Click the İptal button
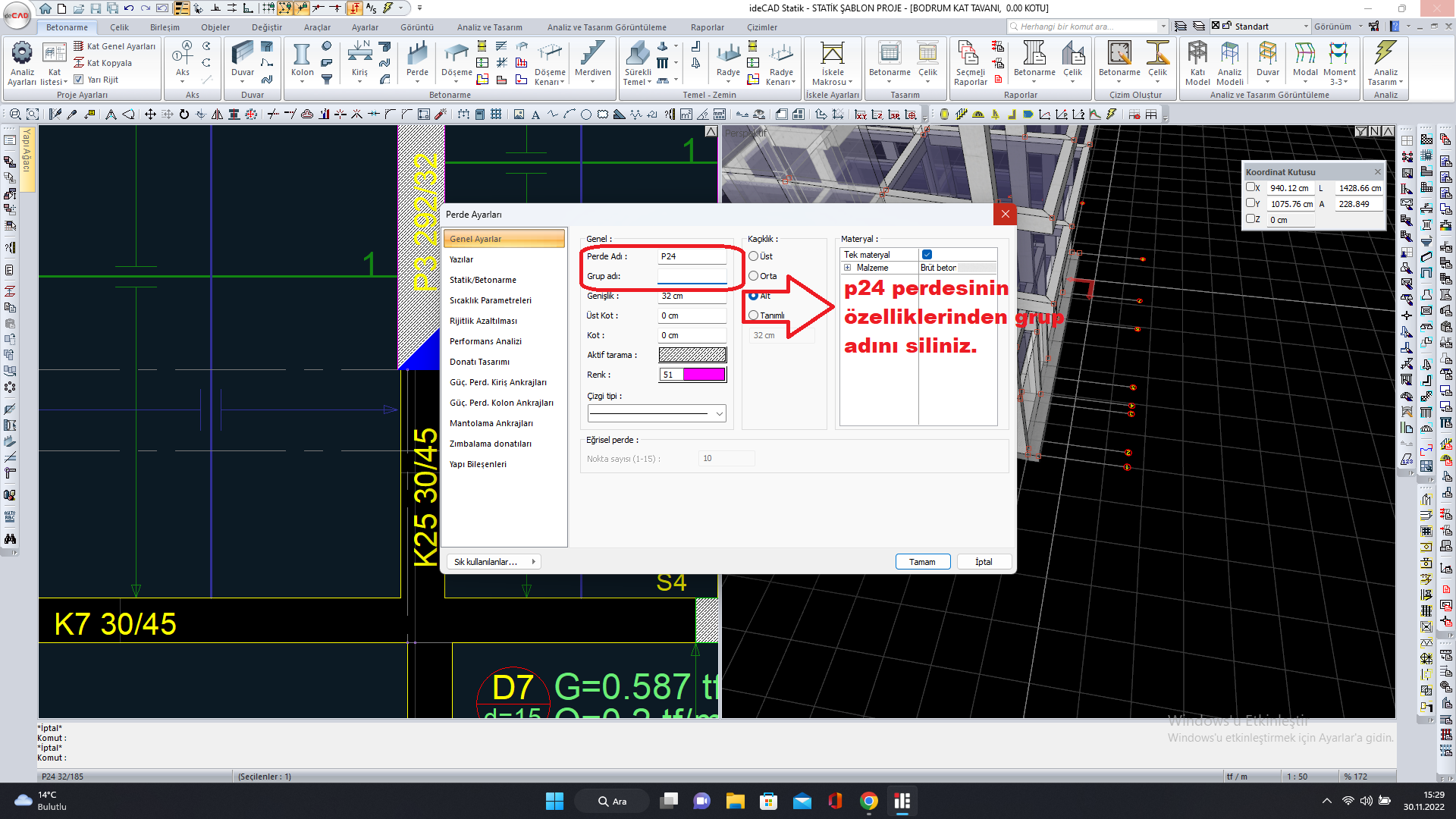This screenshot has width=1456, height=819. point(984,562)
